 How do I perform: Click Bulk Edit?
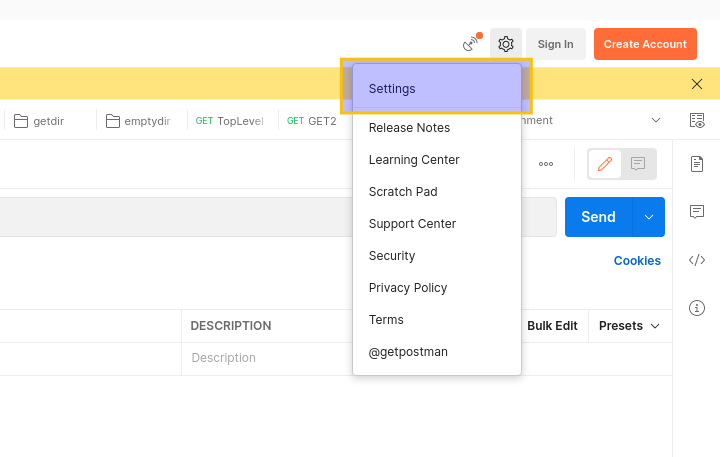click(x=552, y=326)
